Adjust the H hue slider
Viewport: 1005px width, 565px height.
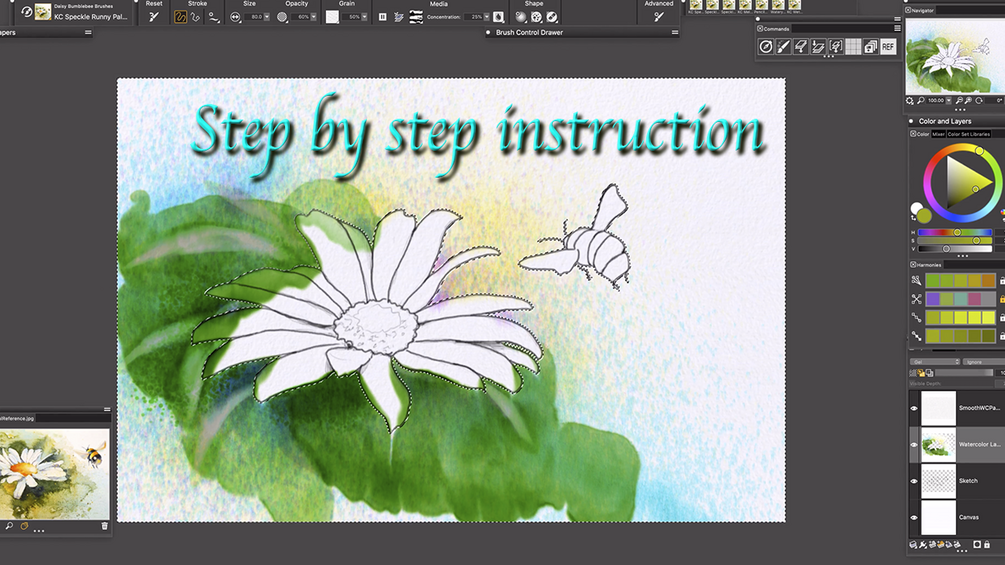[x=955, y=233]
